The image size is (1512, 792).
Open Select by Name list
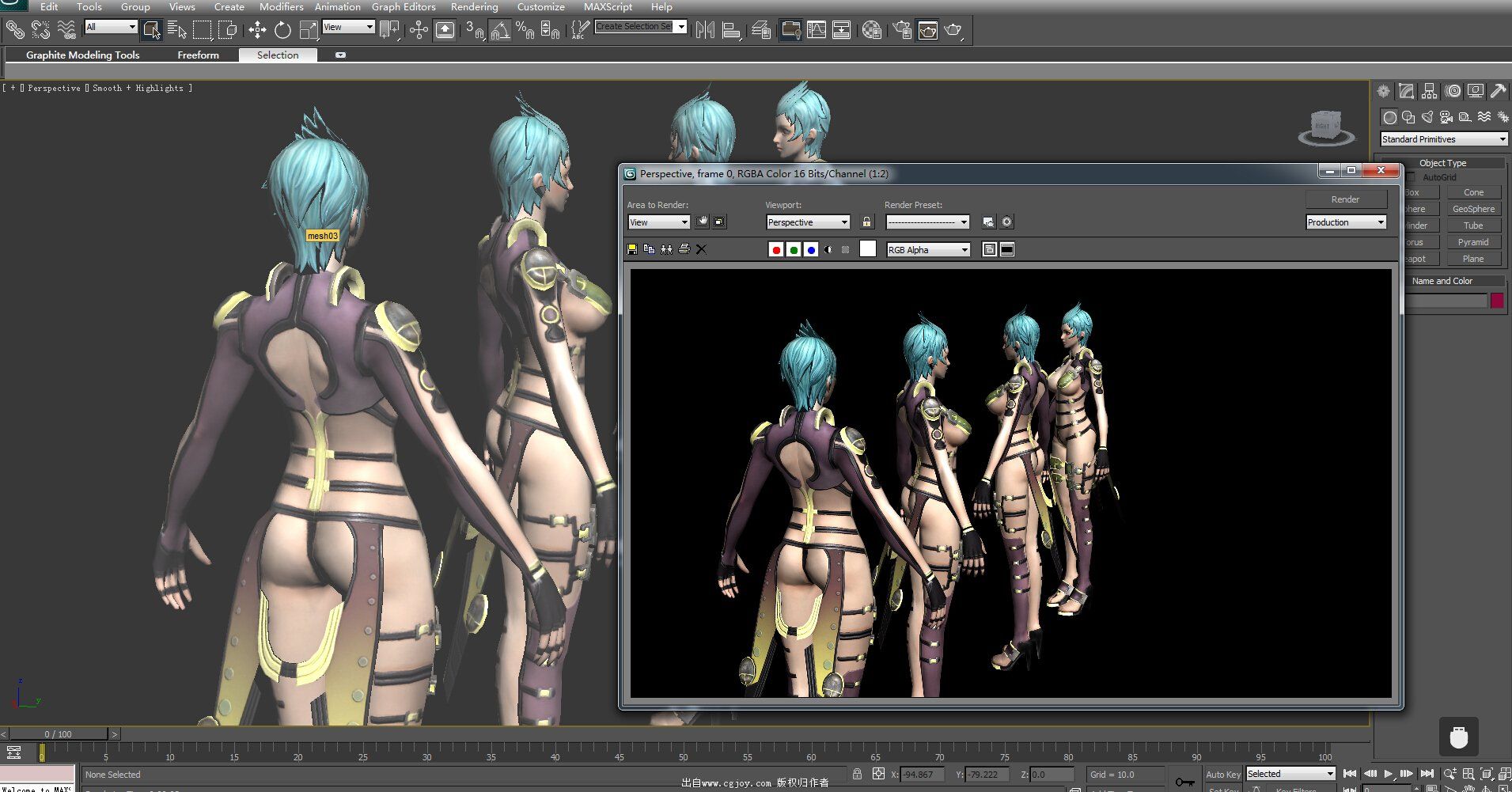(177, 30)
